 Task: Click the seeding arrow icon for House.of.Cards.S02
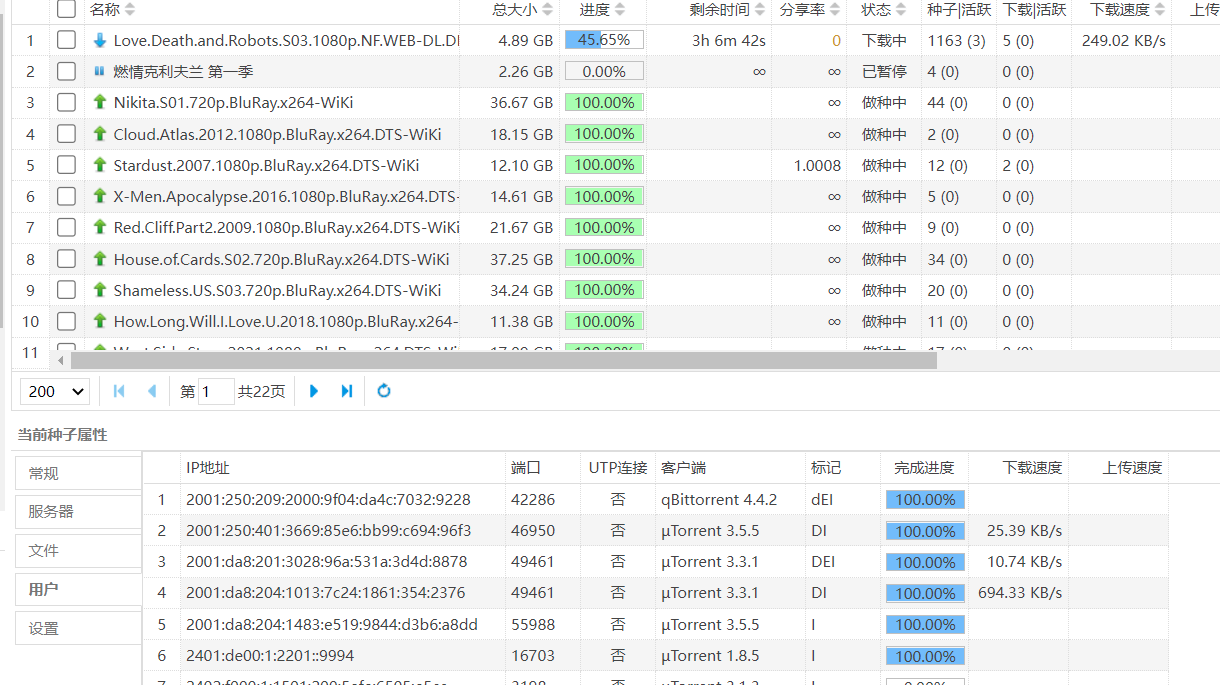[99, 259]
